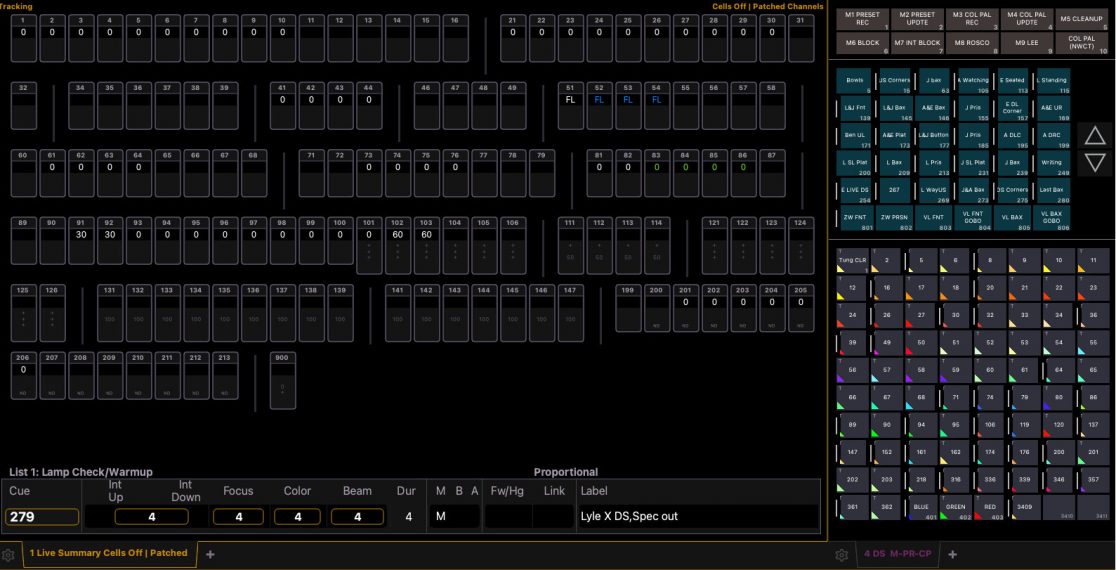Run the M1 PRESET REC macro
Viewport: 1116px width, 570px height.
(x=863, y=19)
